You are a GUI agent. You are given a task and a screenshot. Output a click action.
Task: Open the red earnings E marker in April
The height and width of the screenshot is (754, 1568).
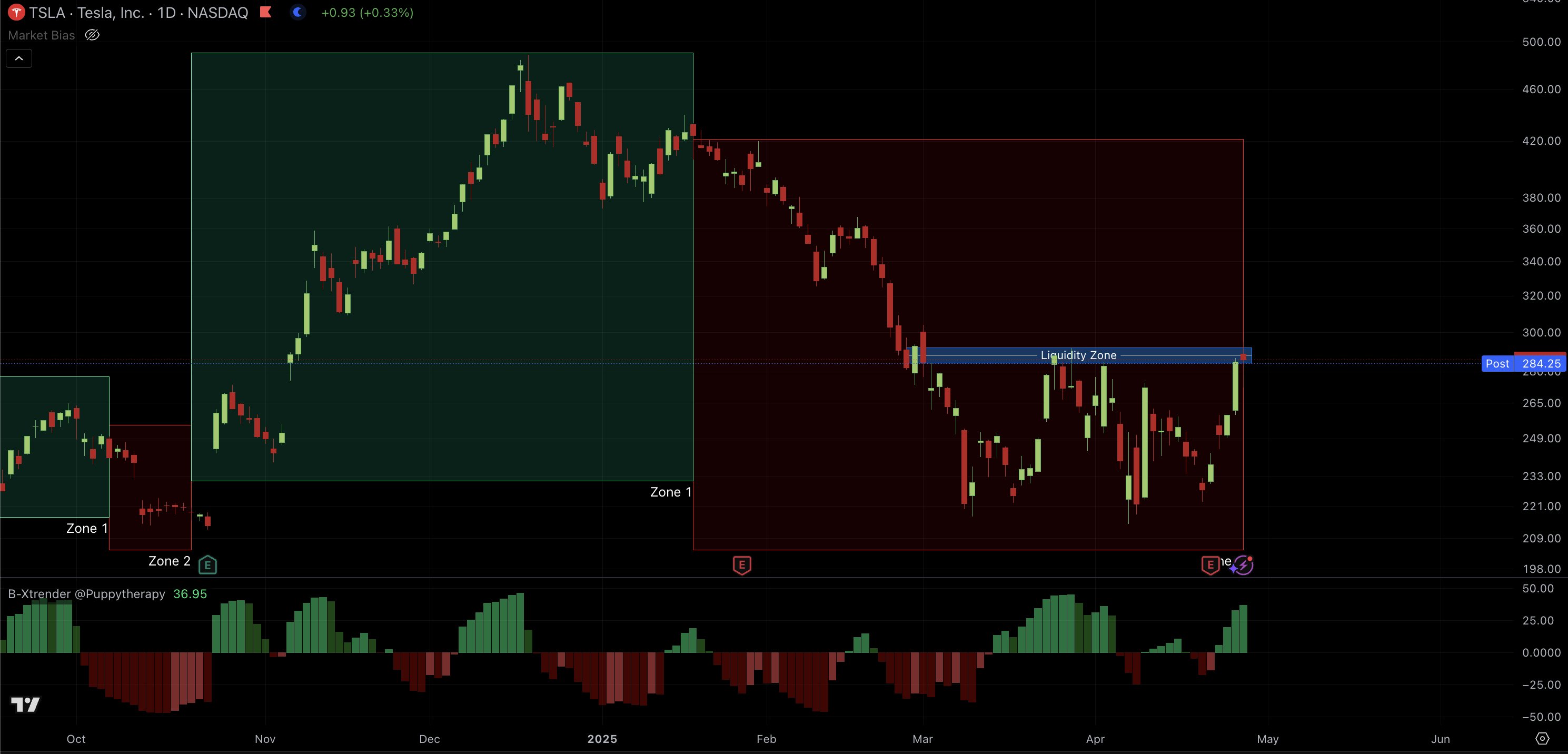click(x=1210, y=565)
